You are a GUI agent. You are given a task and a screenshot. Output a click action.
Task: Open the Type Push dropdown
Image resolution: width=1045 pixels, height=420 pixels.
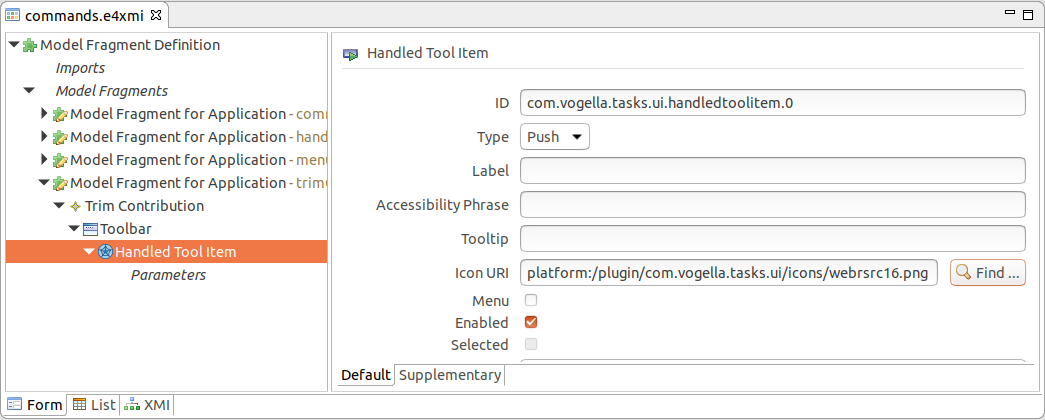point(554,137)
